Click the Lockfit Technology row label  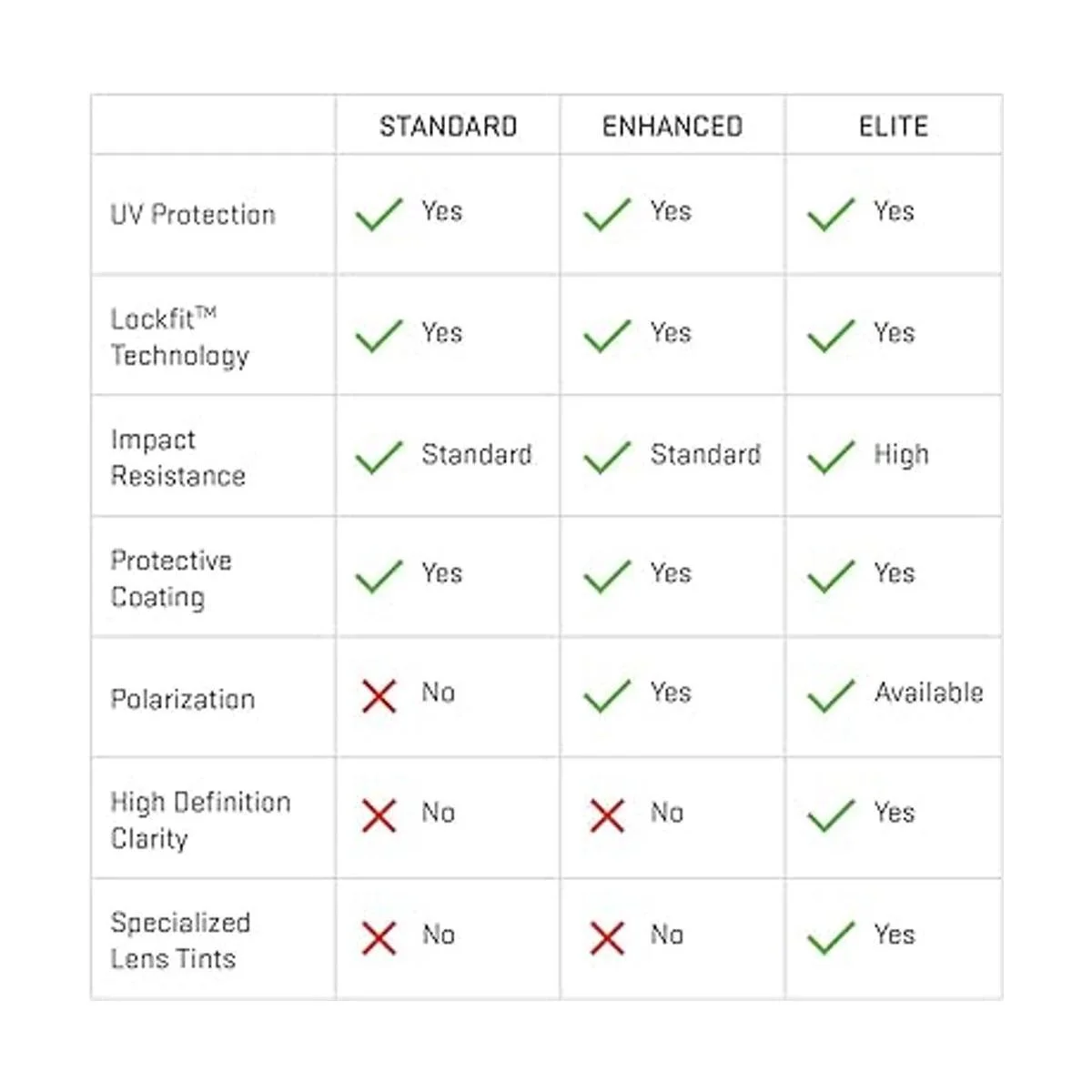point(179,337)
